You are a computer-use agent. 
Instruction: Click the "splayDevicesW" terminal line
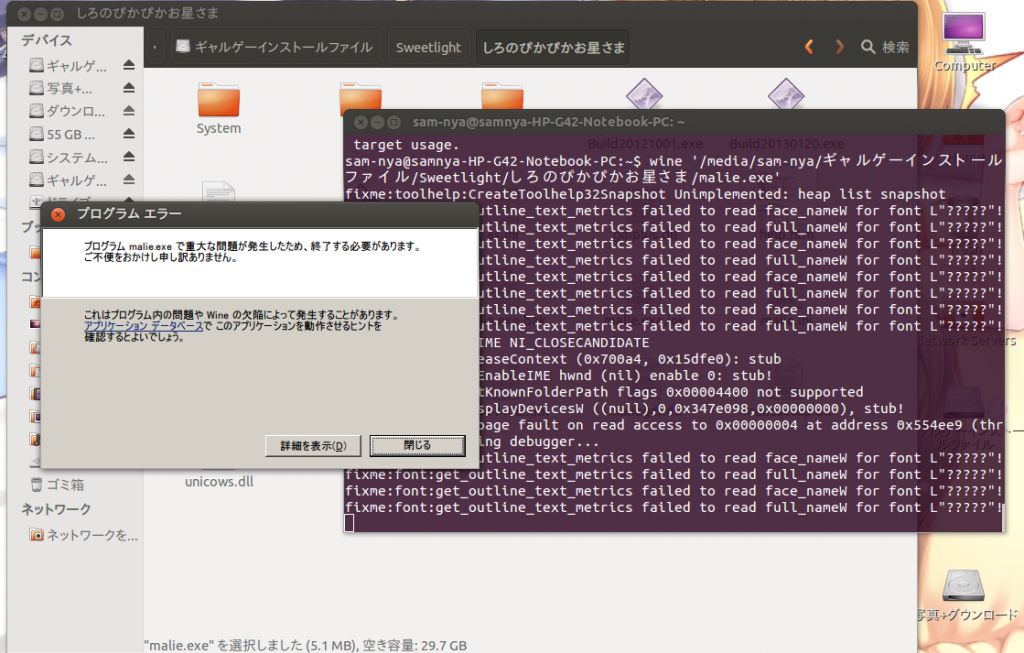691,408
